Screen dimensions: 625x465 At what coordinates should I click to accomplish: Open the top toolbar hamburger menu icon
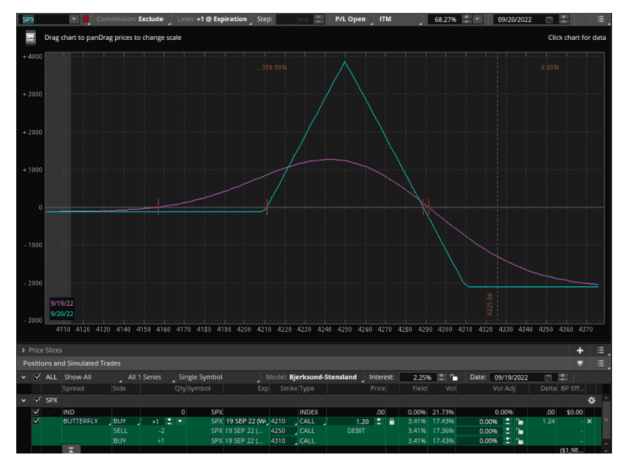click(600, 19)
